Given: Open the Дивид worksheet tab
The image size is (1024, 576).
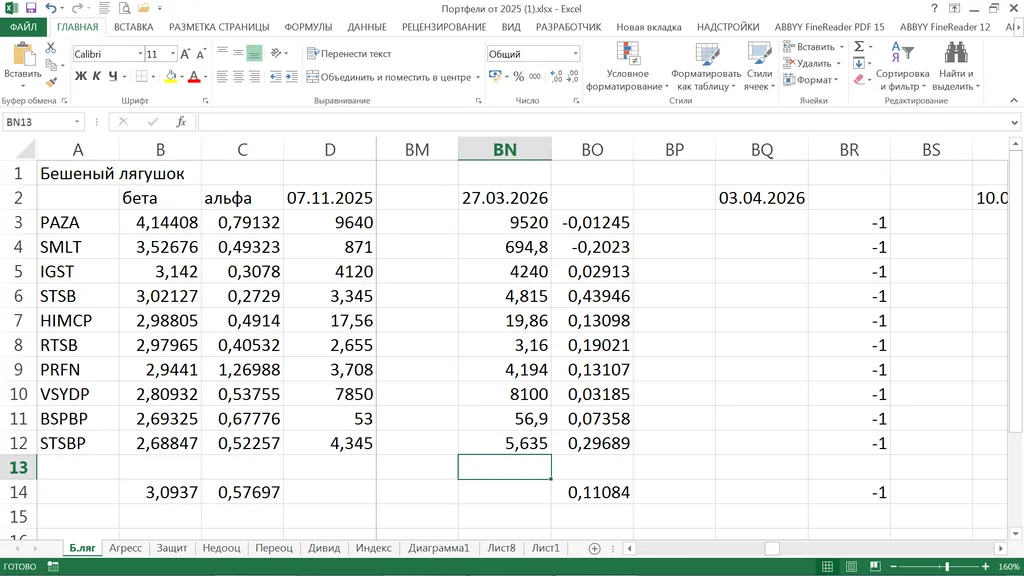Looking at the screenshot, I should point(324,548).
